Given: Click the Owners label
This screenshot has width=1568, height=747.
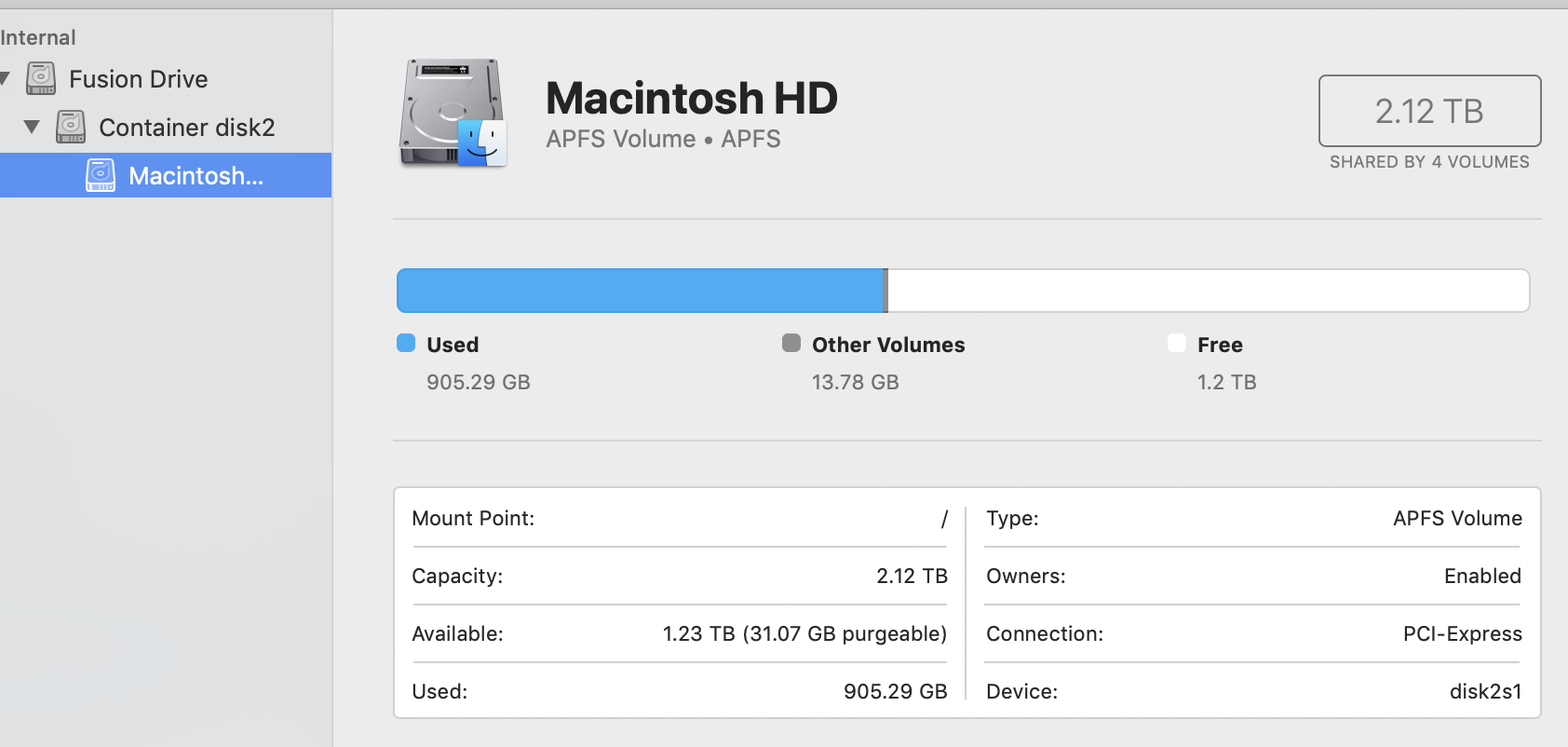Looking at the screenshot, I should pos(1026,576).
